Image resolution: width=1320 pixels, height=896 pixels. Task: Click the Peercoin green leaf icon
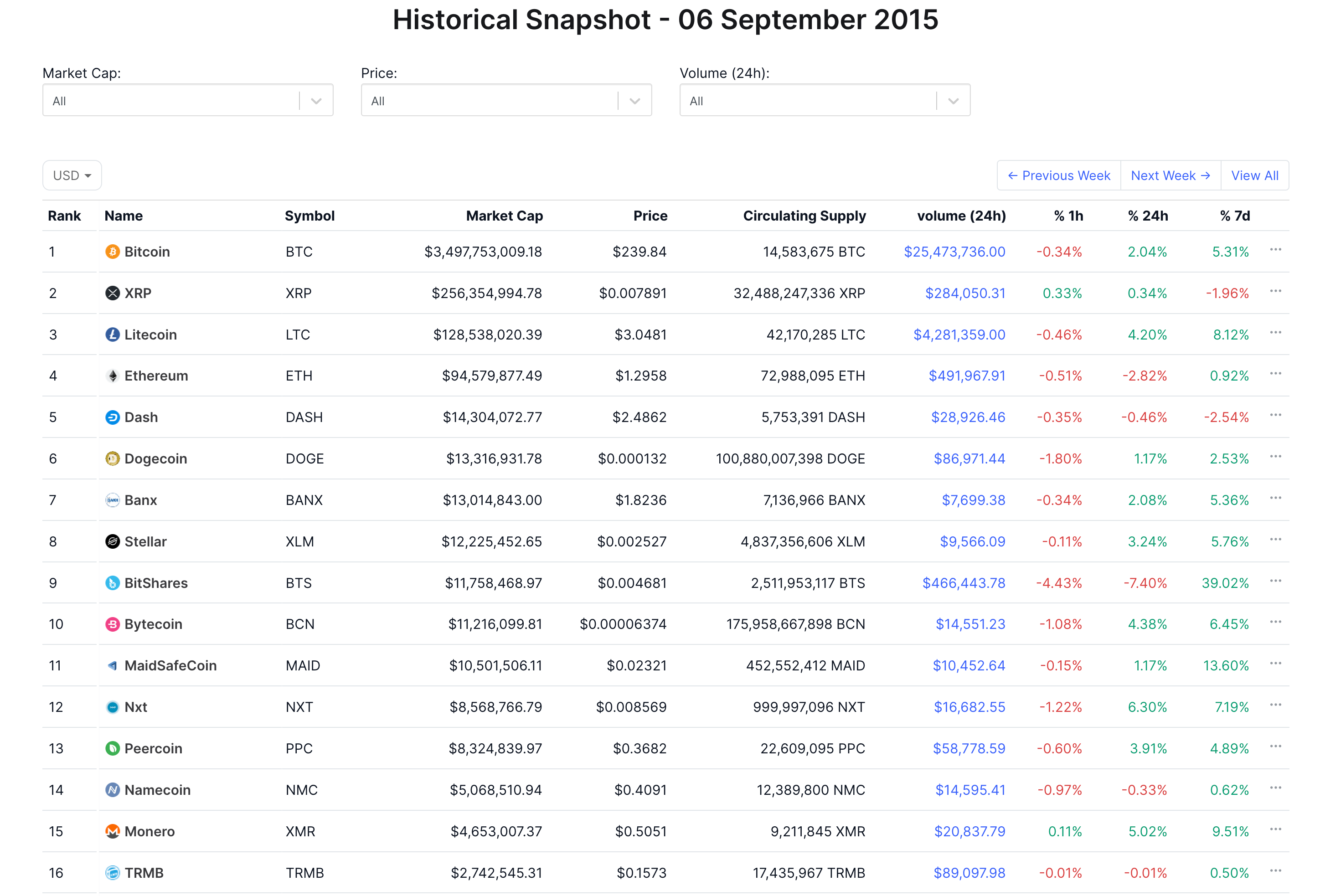point(113,748)
